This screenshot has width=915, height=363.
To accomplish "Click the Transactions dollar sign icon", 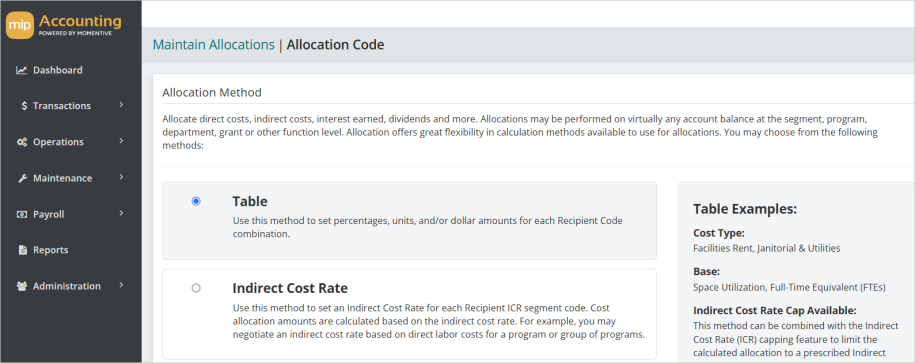I will 24,106.
